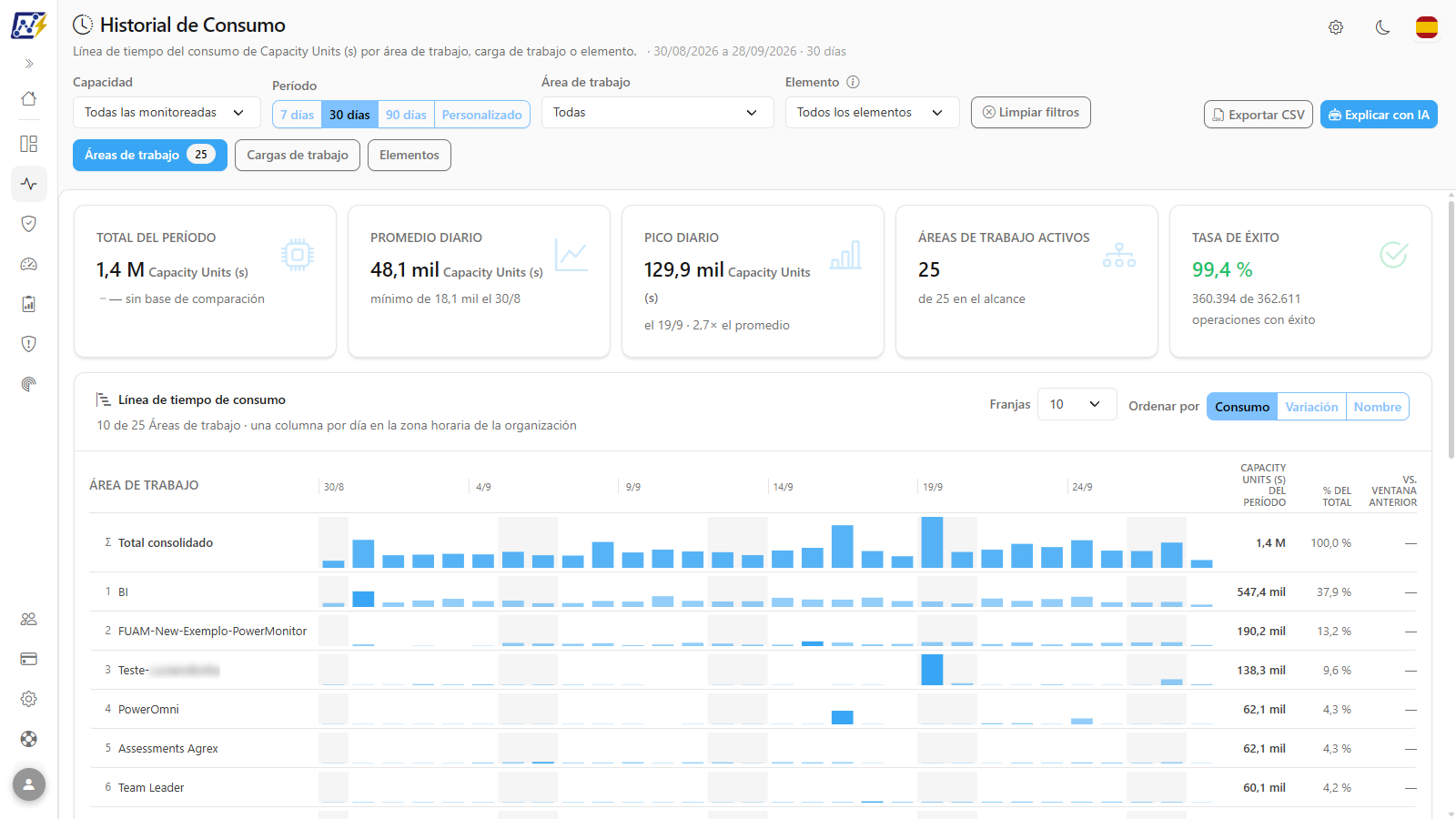Sort the timeline by Nombre
The image size is (1456, 819).
(1377, 407)
